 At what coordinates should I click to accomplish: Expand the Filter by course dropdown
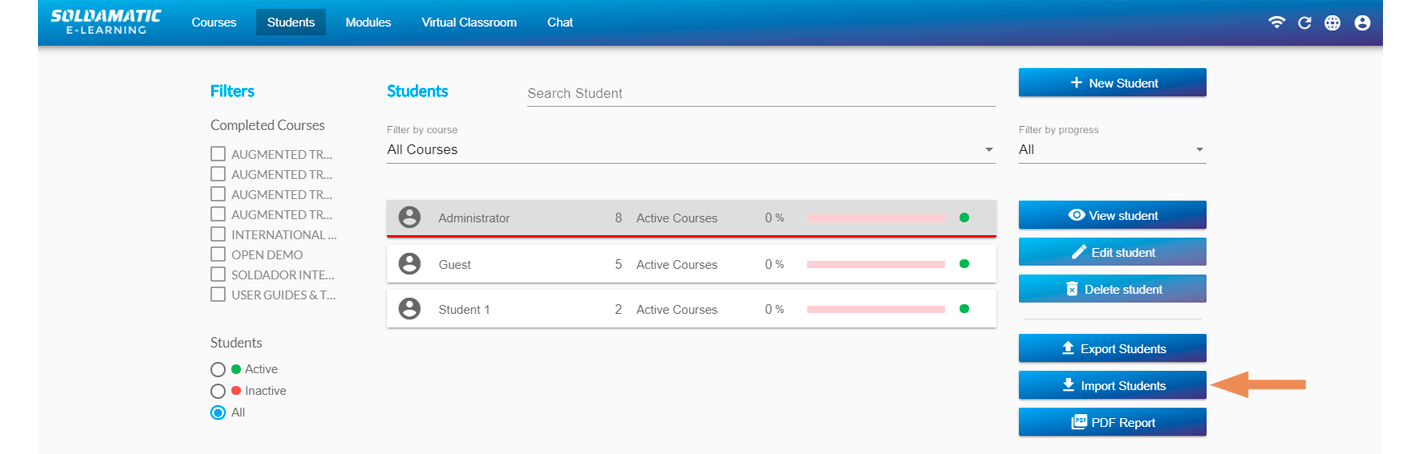pos(690,150)
